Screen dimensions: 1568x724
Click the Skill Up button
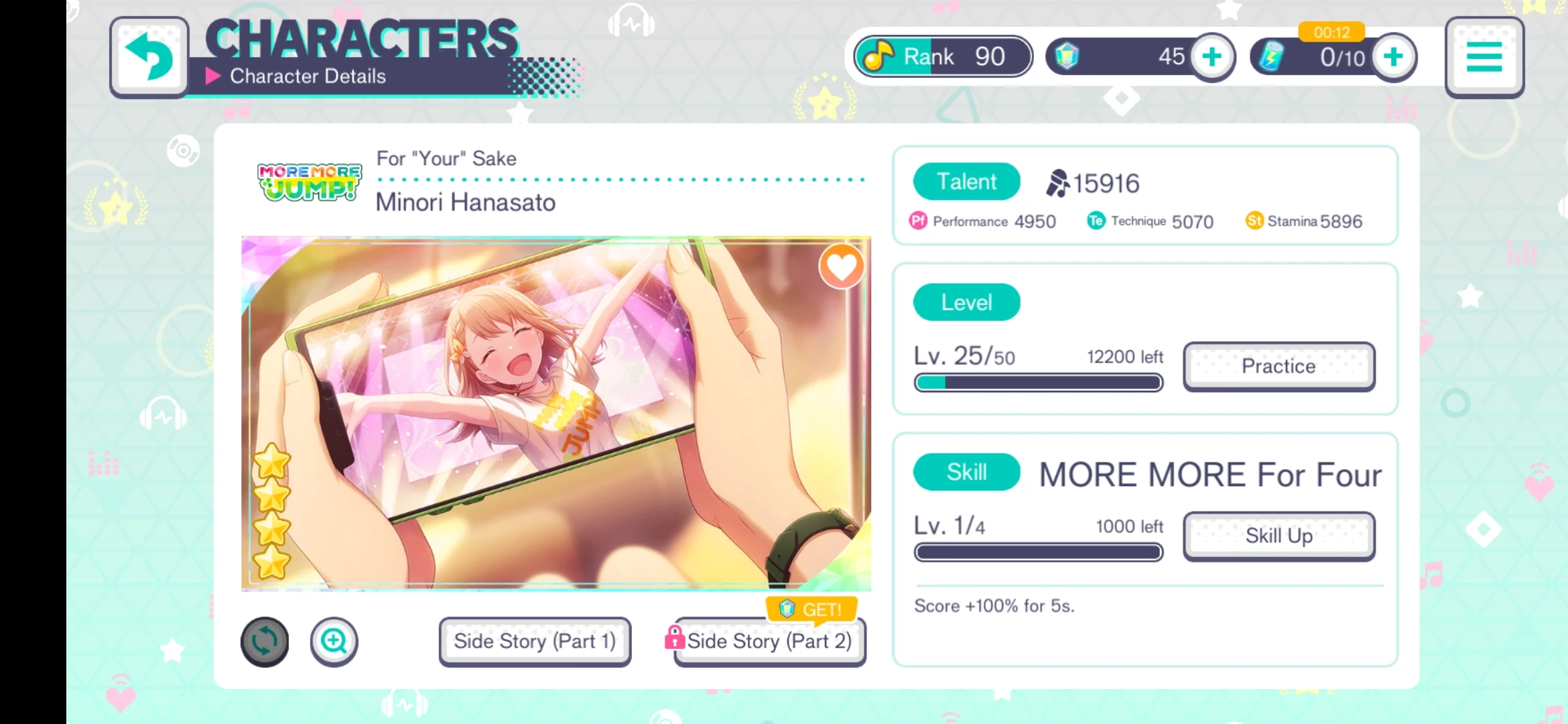[x=1279, y=536]
